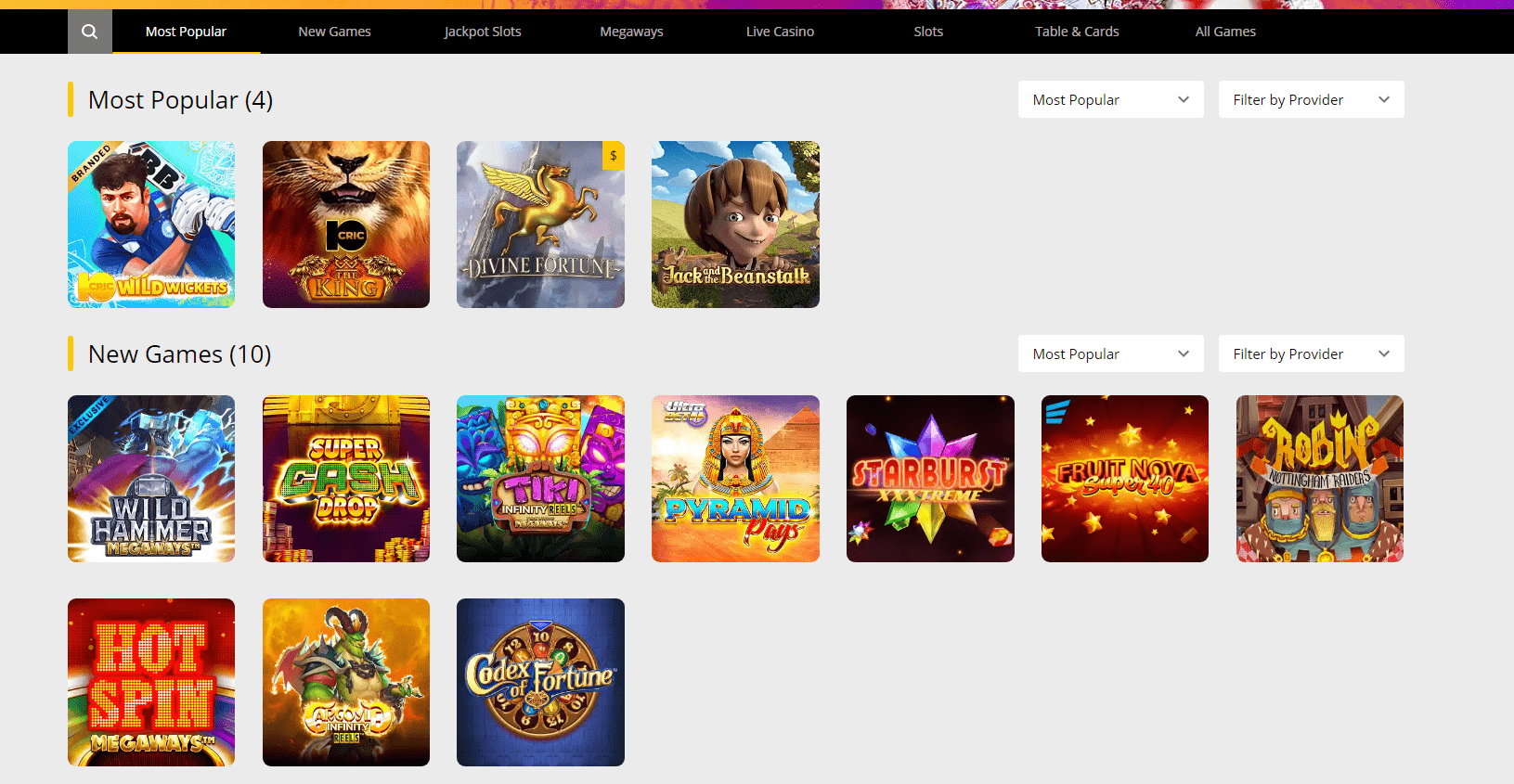Select the Most Popular tab
The height and width of the screenshot is (784, 1514).
point(186,32)
